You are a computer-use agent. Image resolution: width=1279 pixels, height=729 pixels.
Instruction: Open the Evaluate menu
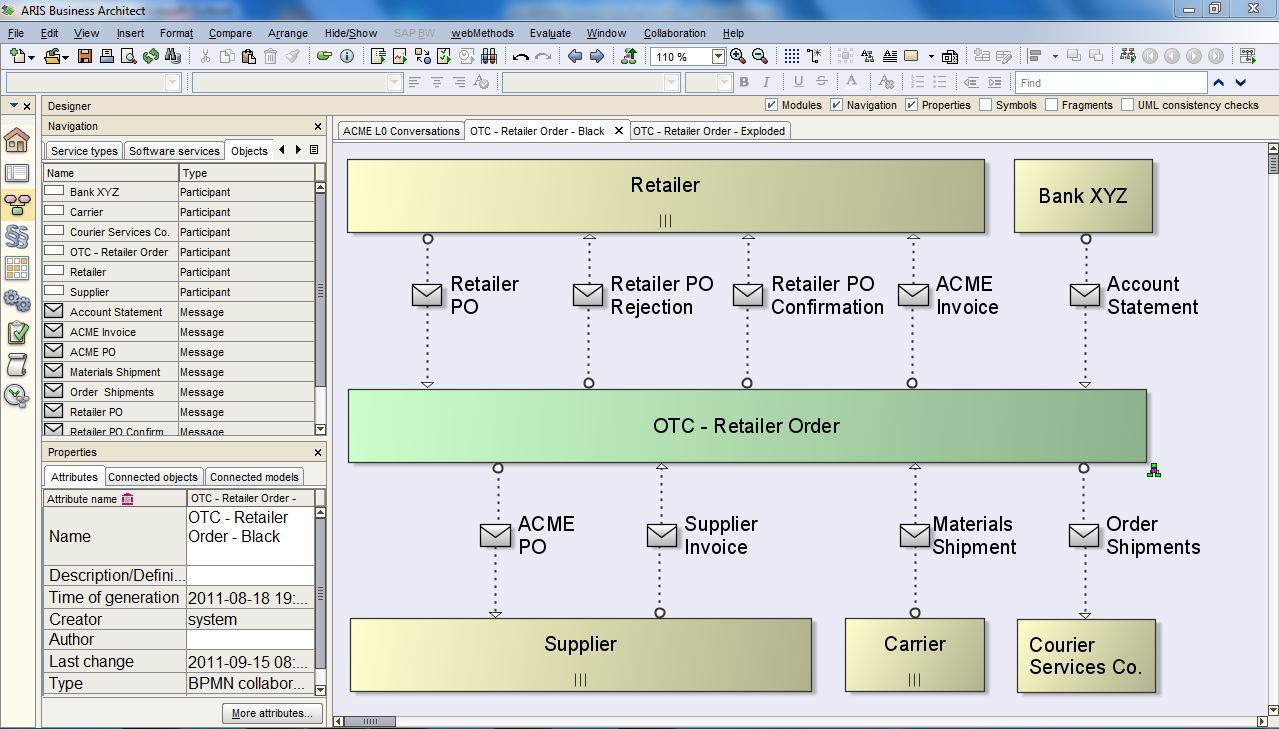pyautogui.click(x=550, y=33)
